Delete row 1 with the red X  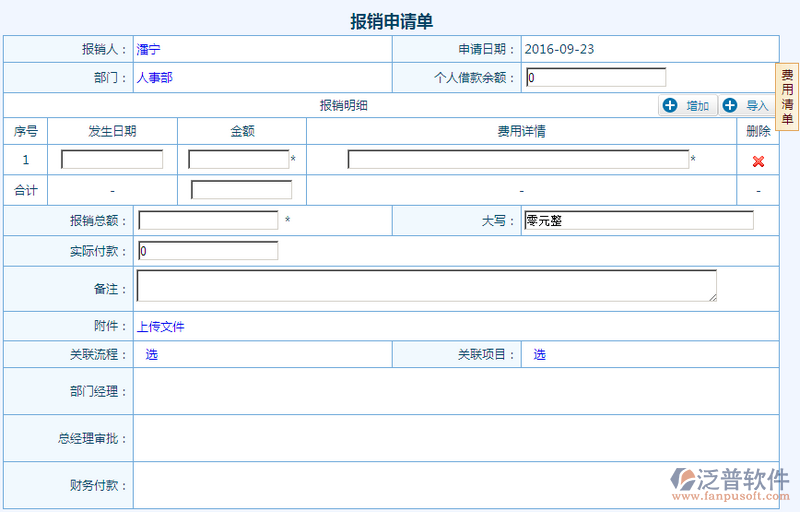pos(758,161)
